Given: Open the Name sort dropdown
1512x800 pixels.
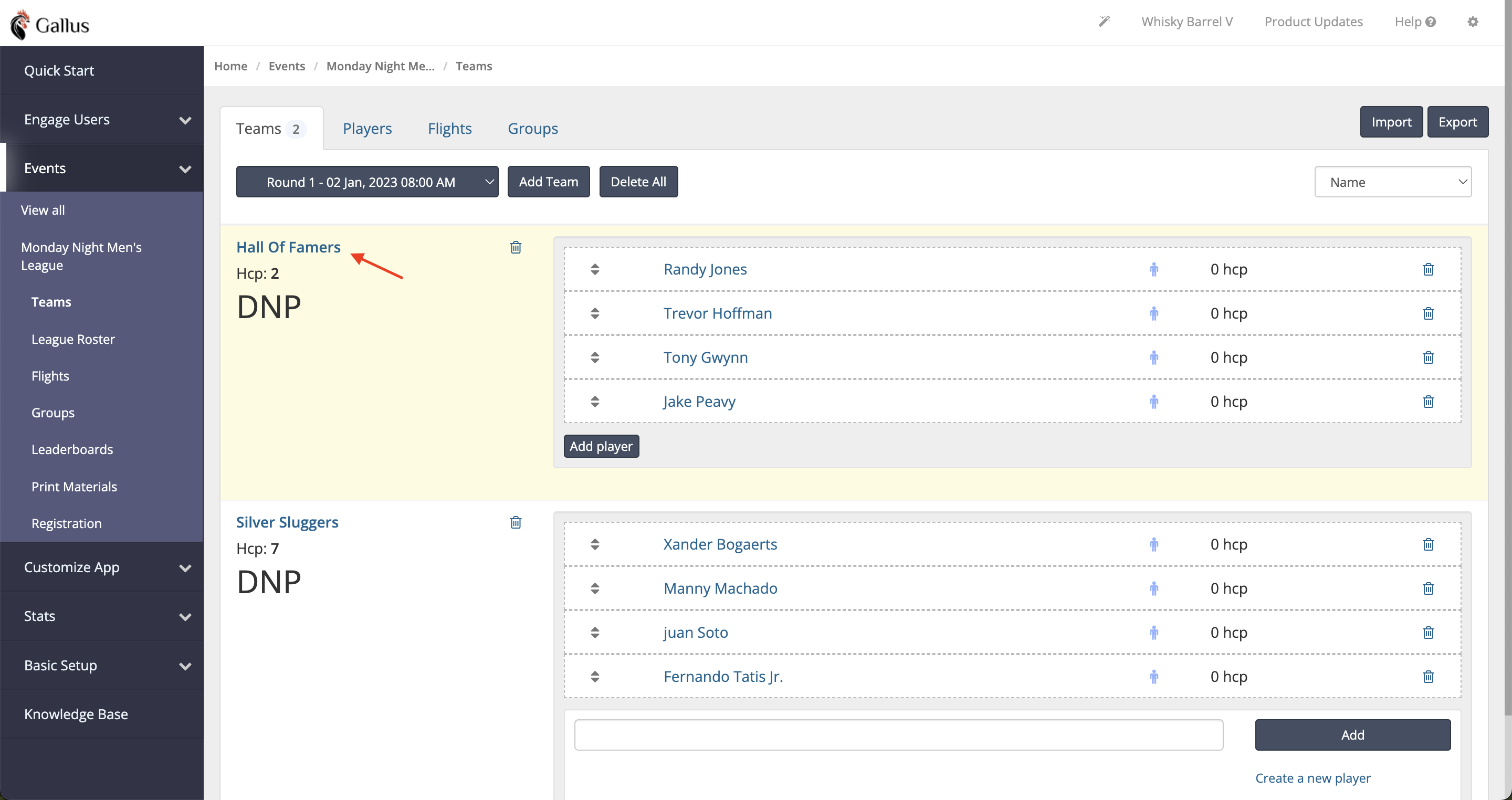Looking at the screenshot, I should [x=1392, y=182].
